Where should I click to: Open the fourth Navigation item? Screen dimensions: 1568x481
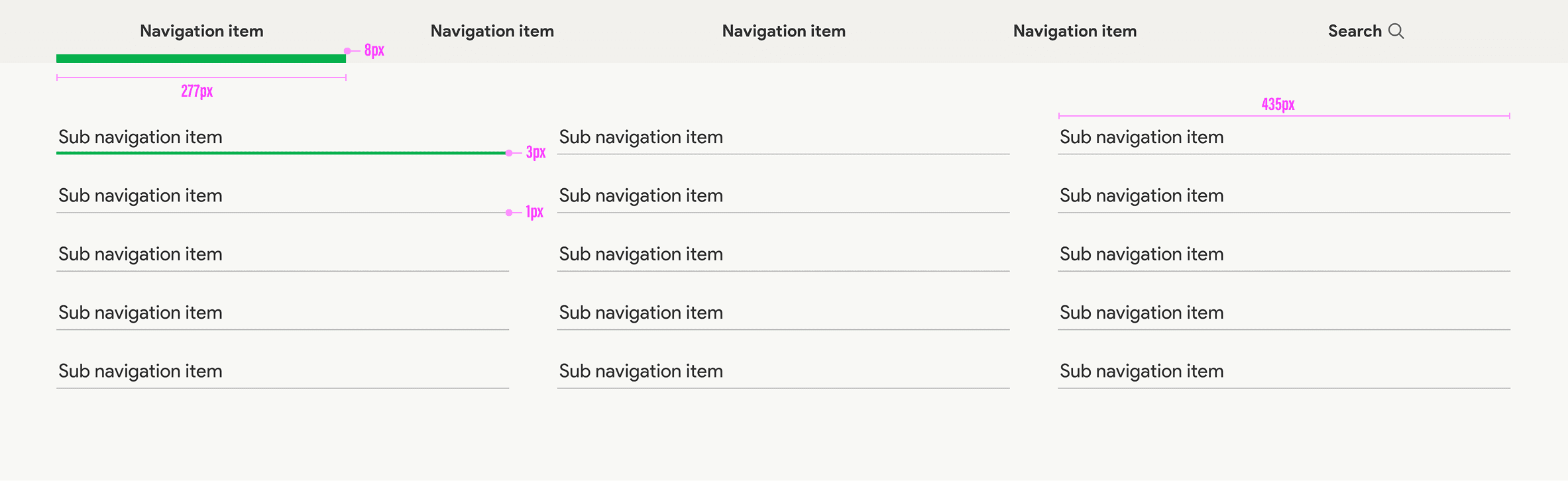pos(1074,31)
